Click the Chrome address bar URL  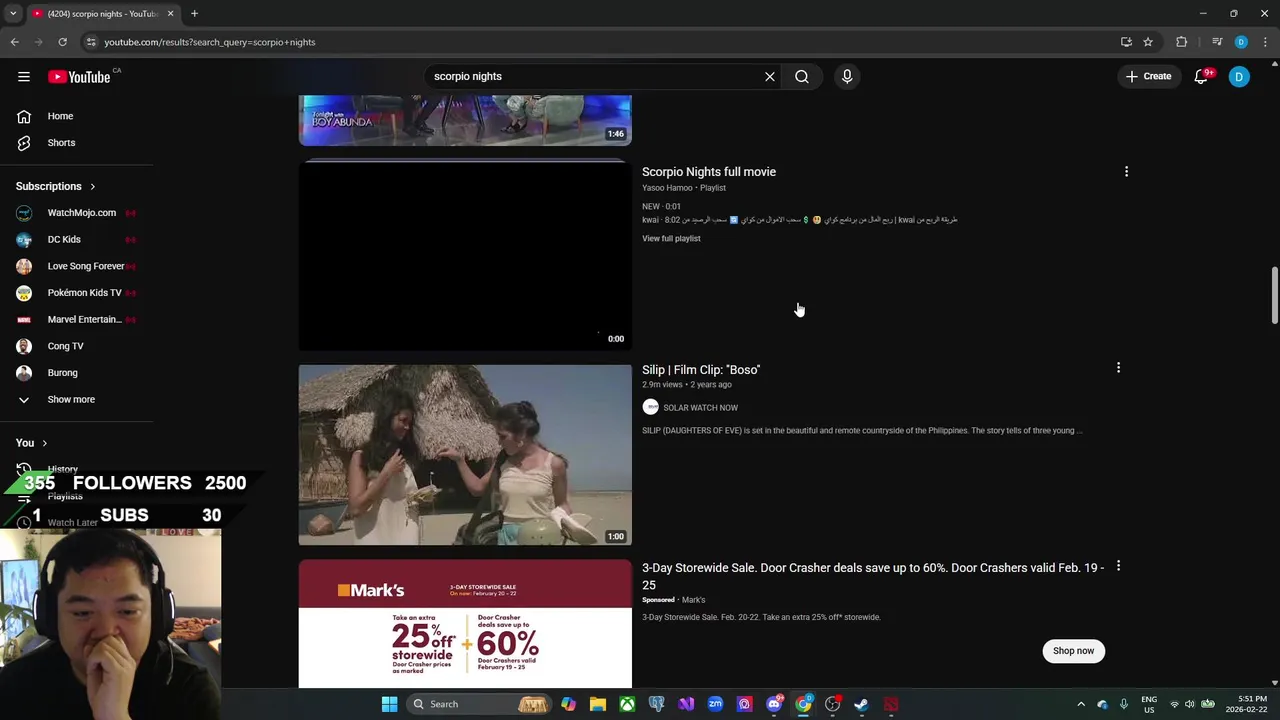tap(210, 42)
